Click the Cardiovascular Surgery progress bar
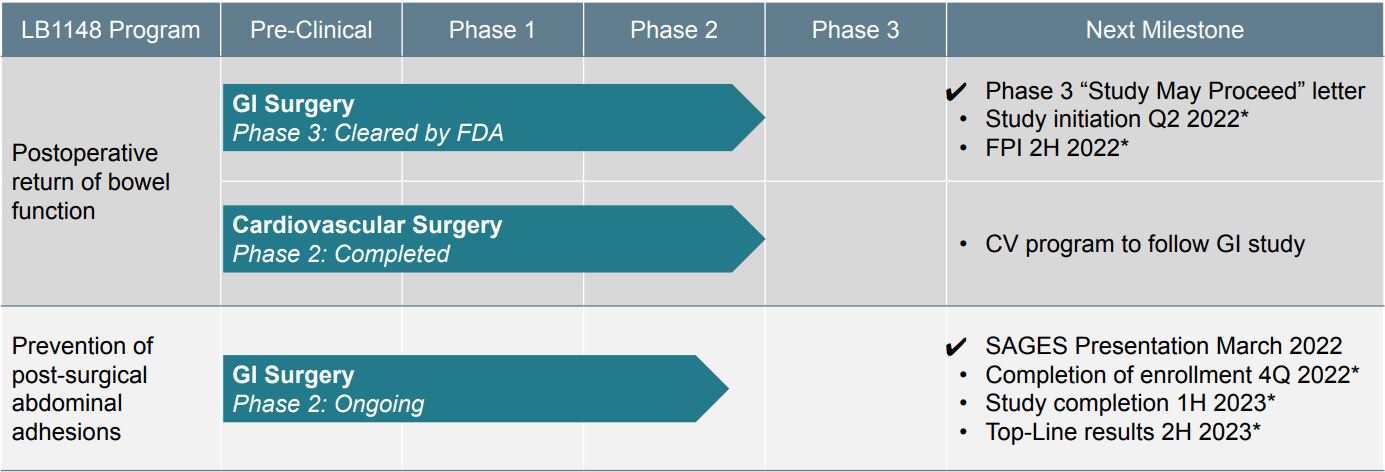1385x472 pixels. 480,239
